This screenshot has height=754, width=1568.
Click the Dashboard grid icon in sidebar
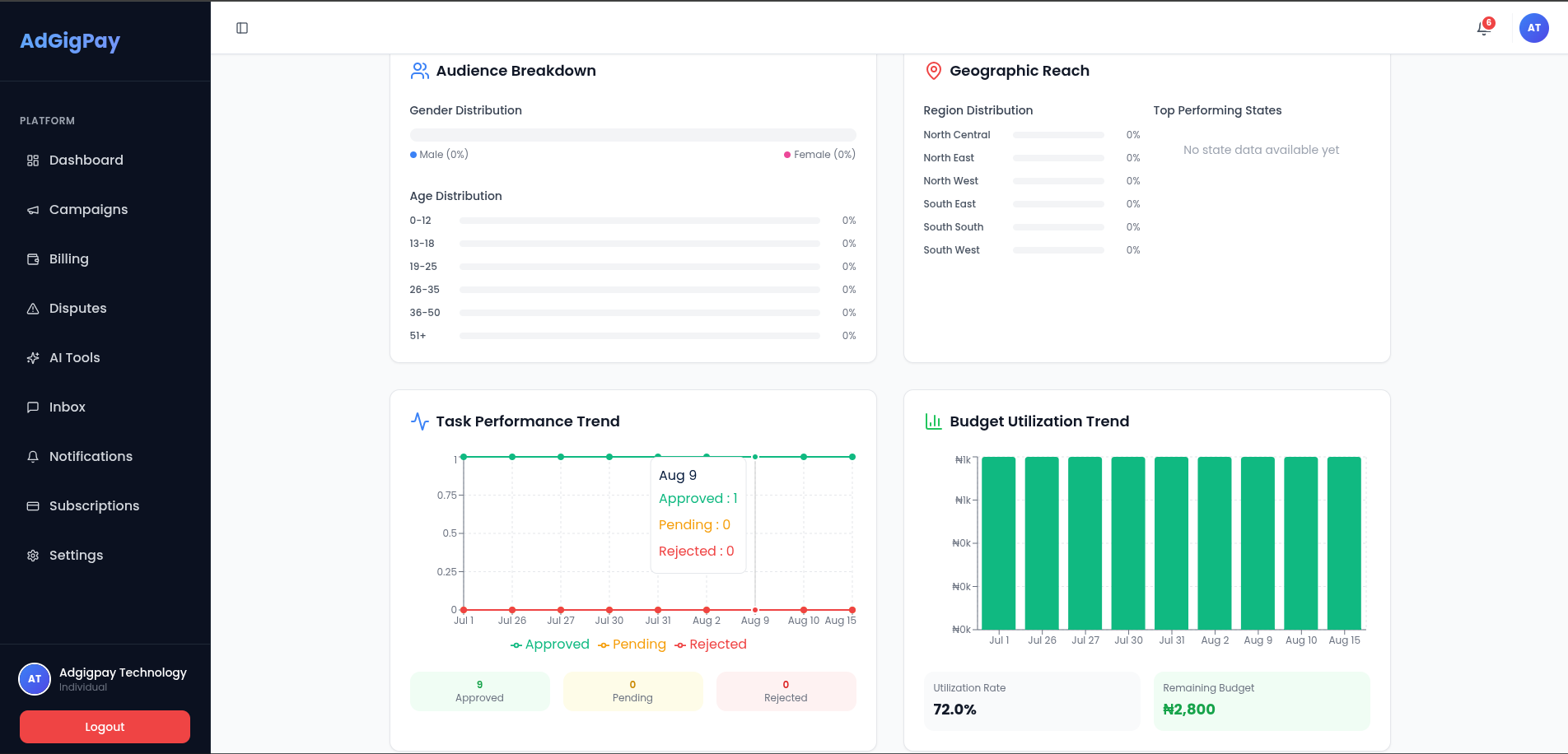pos(33,161)
